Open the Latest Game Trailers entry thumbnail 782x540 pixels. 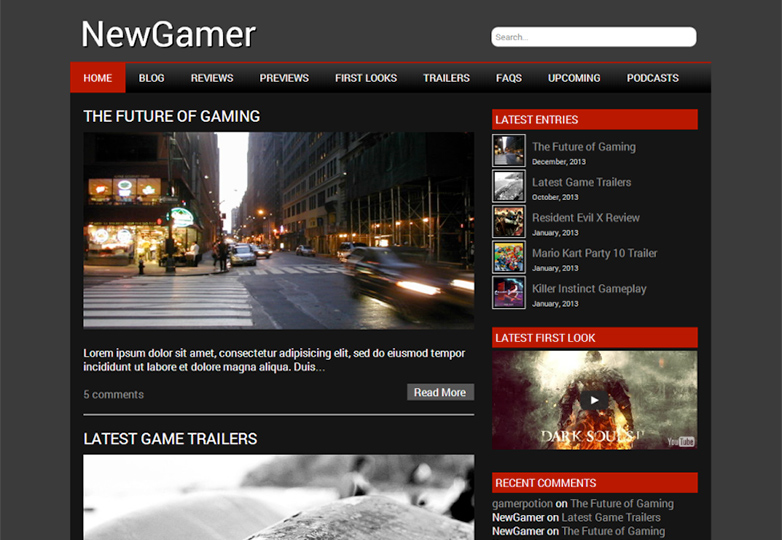[508, 186]
